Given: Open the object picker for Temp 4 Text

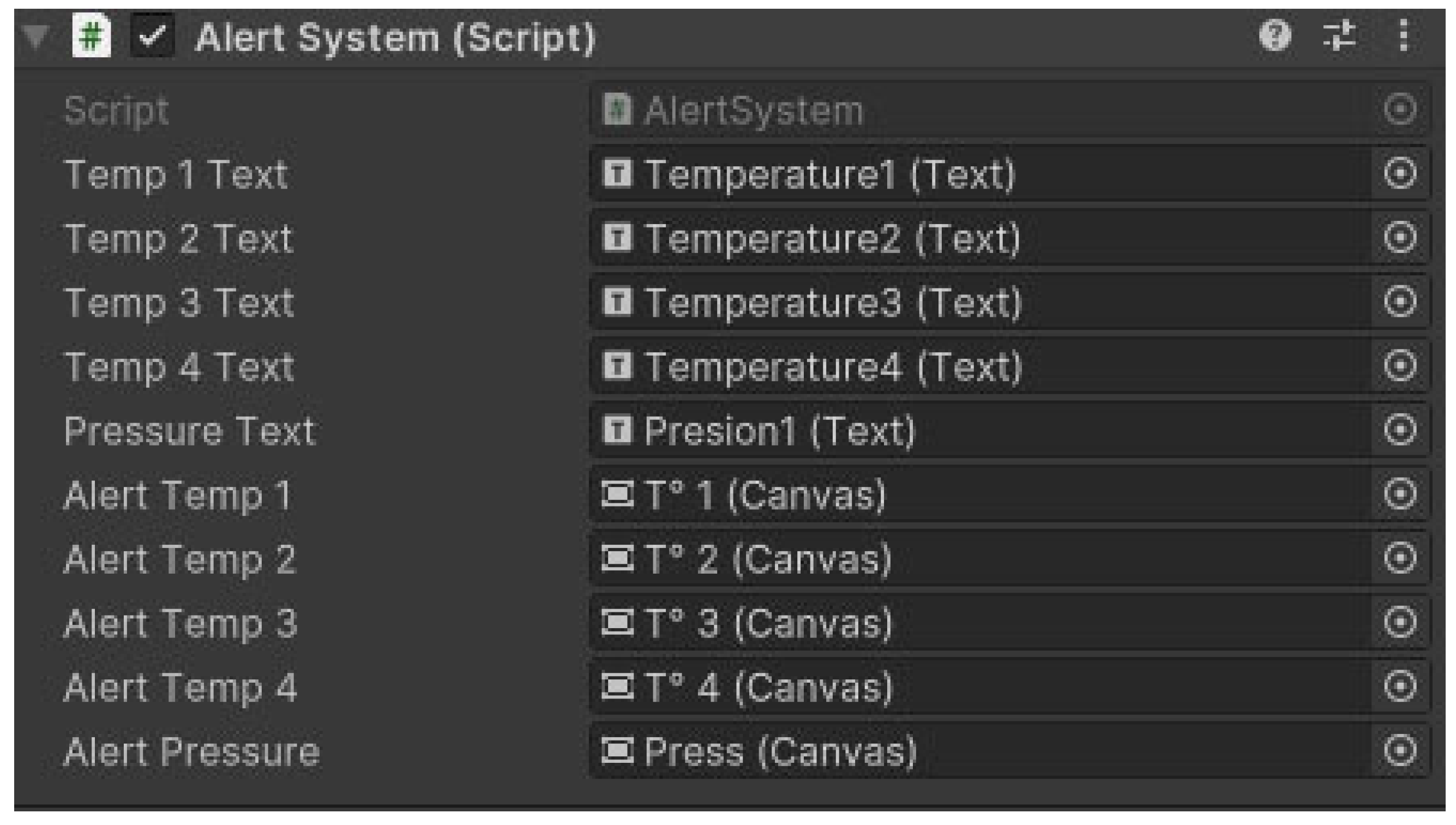Looking at the screenshot, I should (x=1400, y=366).
